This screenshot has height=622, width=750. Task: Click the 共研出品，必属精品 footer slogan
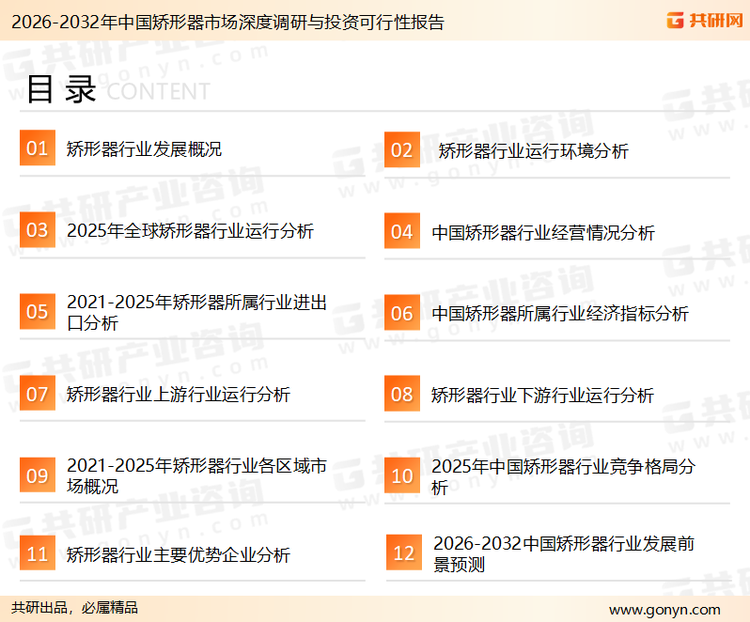click(x=74, y=608)
